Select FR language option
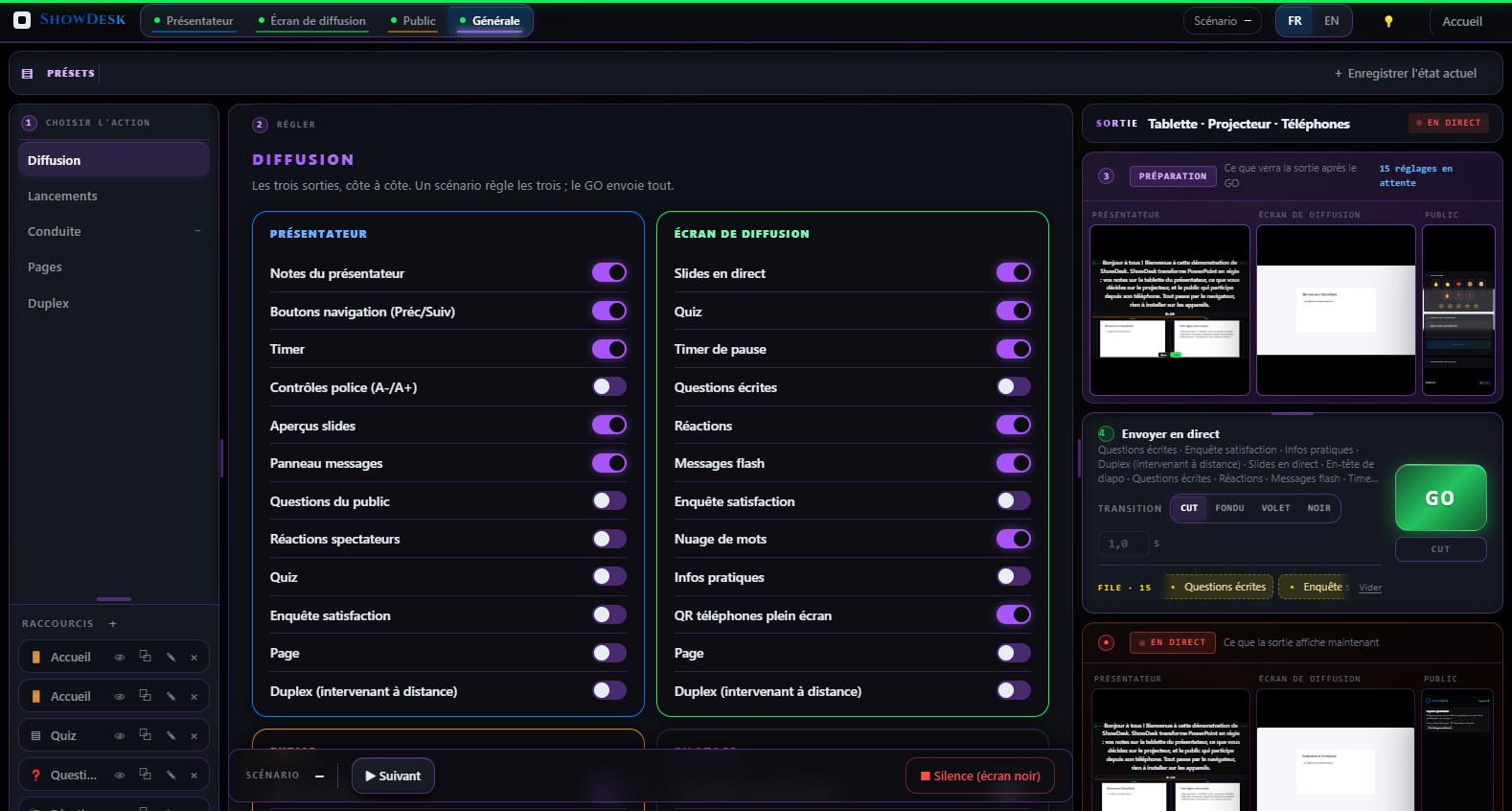Image resolution: width=1512 pixels, height=811 pixels. point(1295,21)
